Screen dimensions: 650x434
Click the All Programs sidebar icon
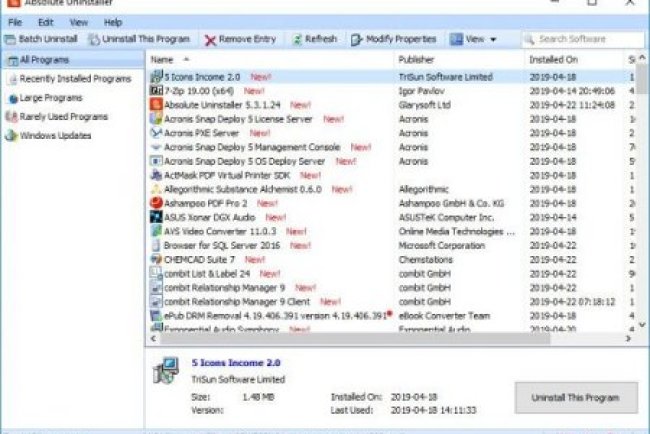tap(13, 61)
